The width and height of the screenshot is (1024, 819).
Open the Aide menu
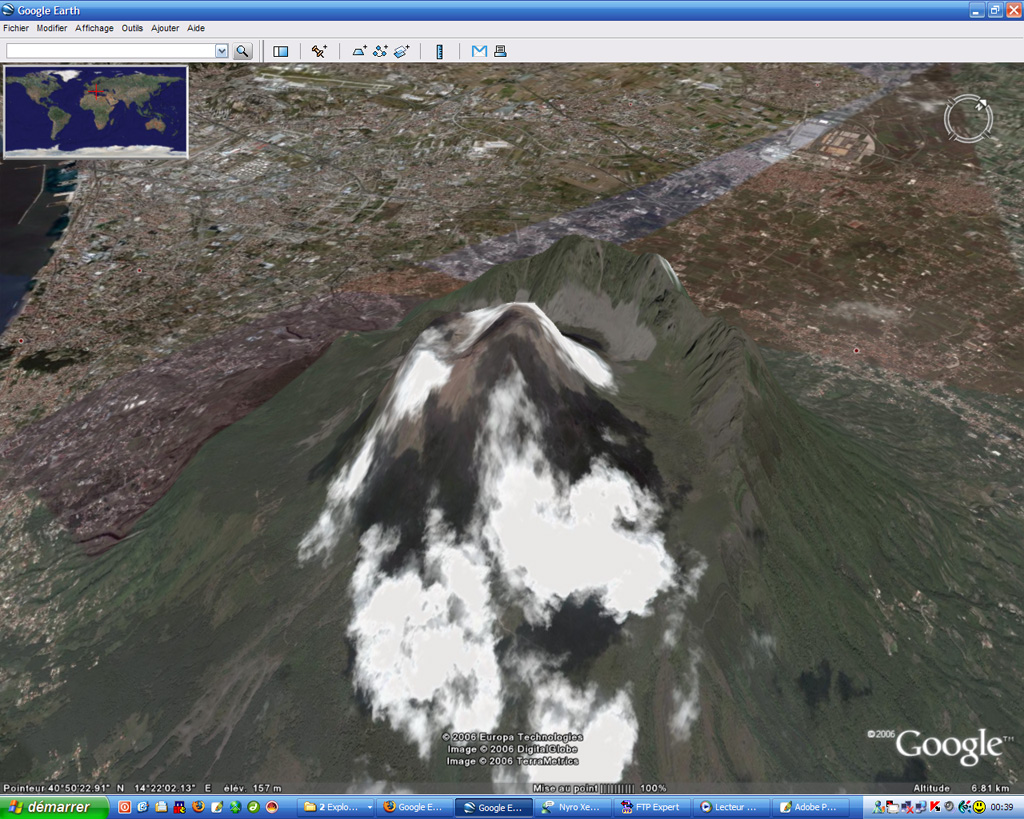(x=196, y=28)
